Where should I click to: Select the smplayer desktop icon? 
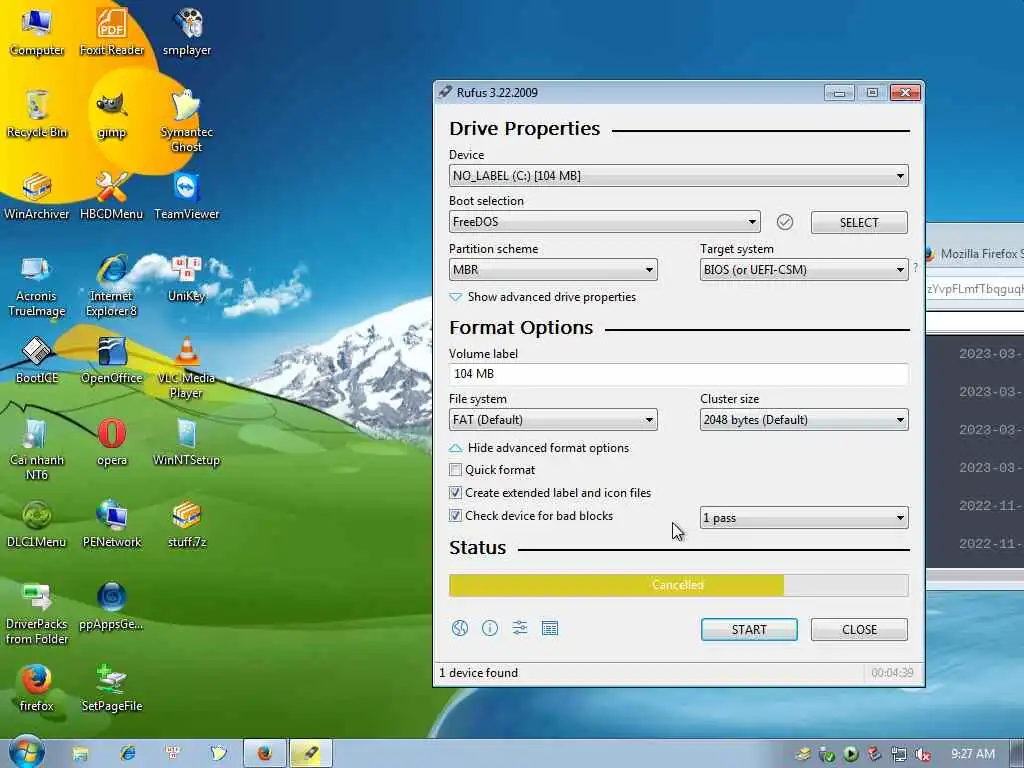[x=187, y=31]
